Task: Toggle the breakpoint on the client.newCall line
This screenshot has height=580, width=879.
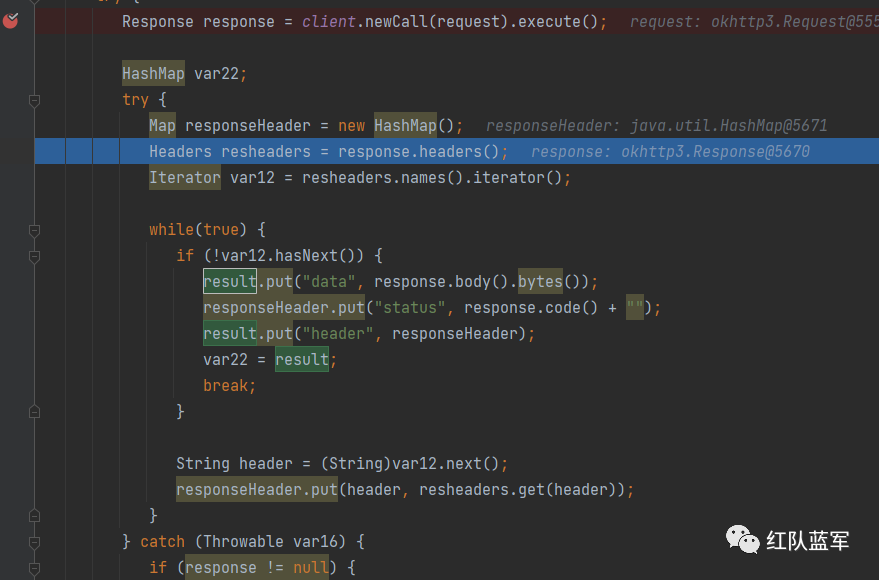Action: [x=10, y=21]
